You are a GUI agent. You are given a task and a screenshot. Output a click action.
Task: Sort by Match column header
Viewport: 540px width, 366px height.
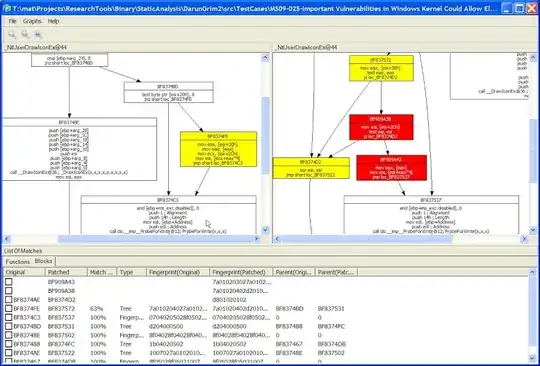pyautogui.click(x=102, y=272)
